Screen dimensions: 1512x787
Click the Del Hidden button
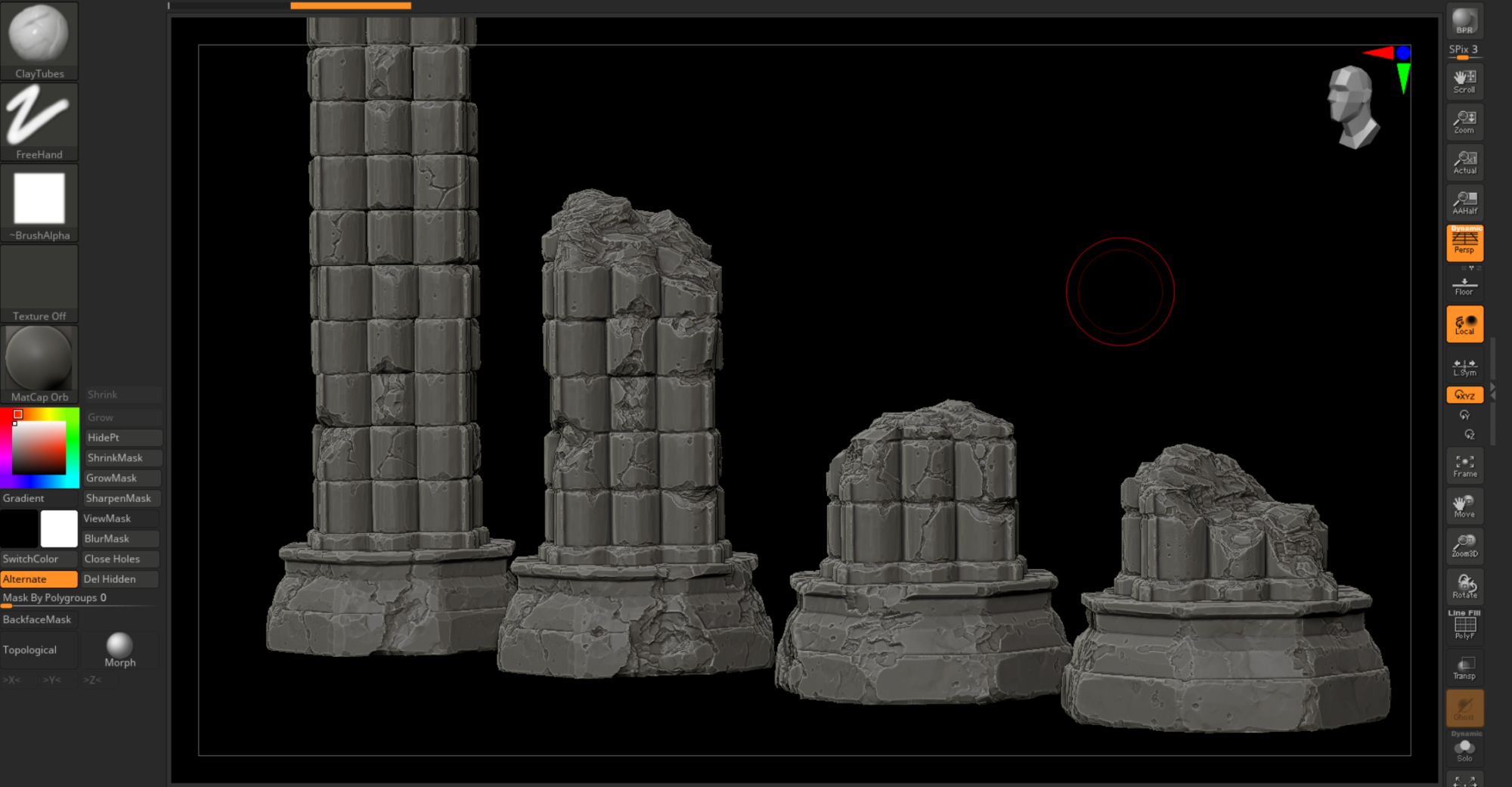point(120,579)
